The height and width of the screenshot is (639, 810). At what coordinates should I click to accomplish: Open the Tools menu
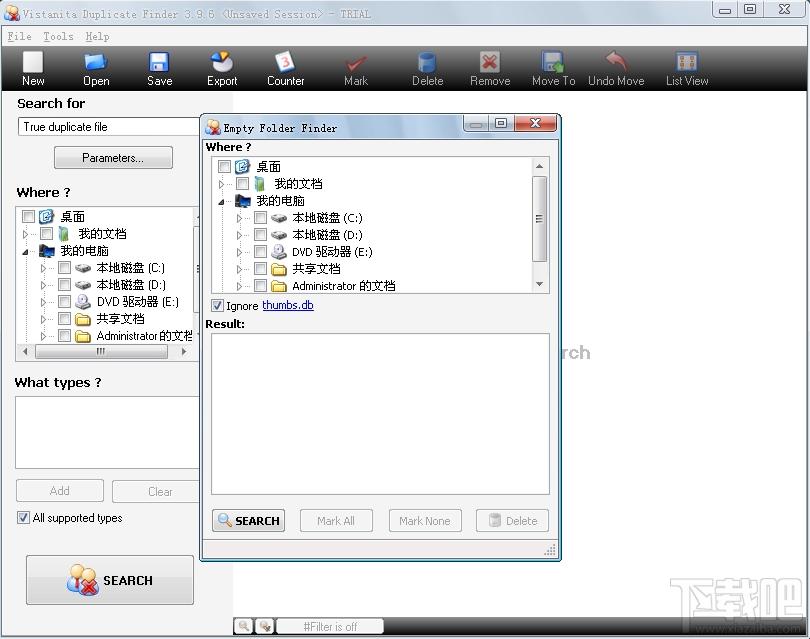[58, 36]
